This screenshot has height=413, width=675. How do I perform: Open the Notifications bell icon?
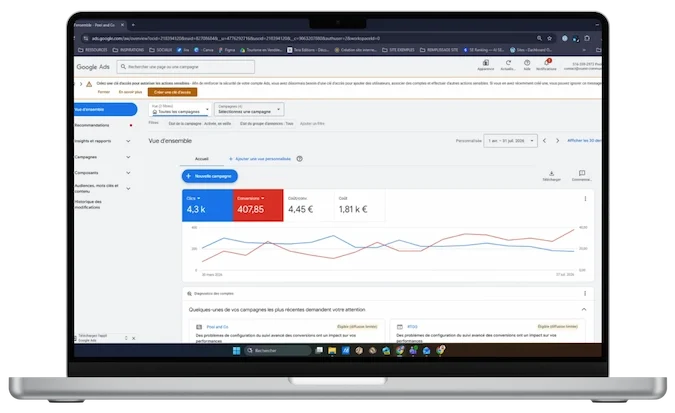coord(547,63)
